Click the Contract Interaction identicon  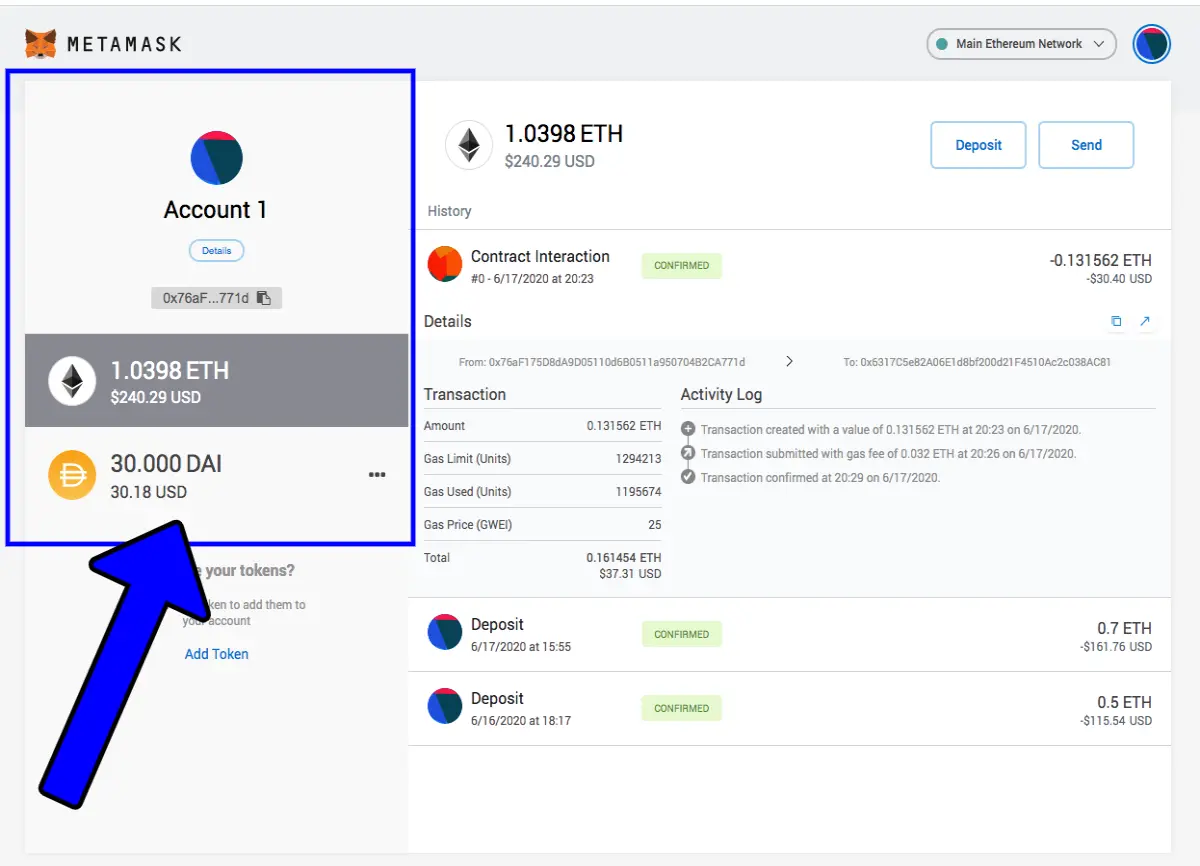[x=445, y=265]
